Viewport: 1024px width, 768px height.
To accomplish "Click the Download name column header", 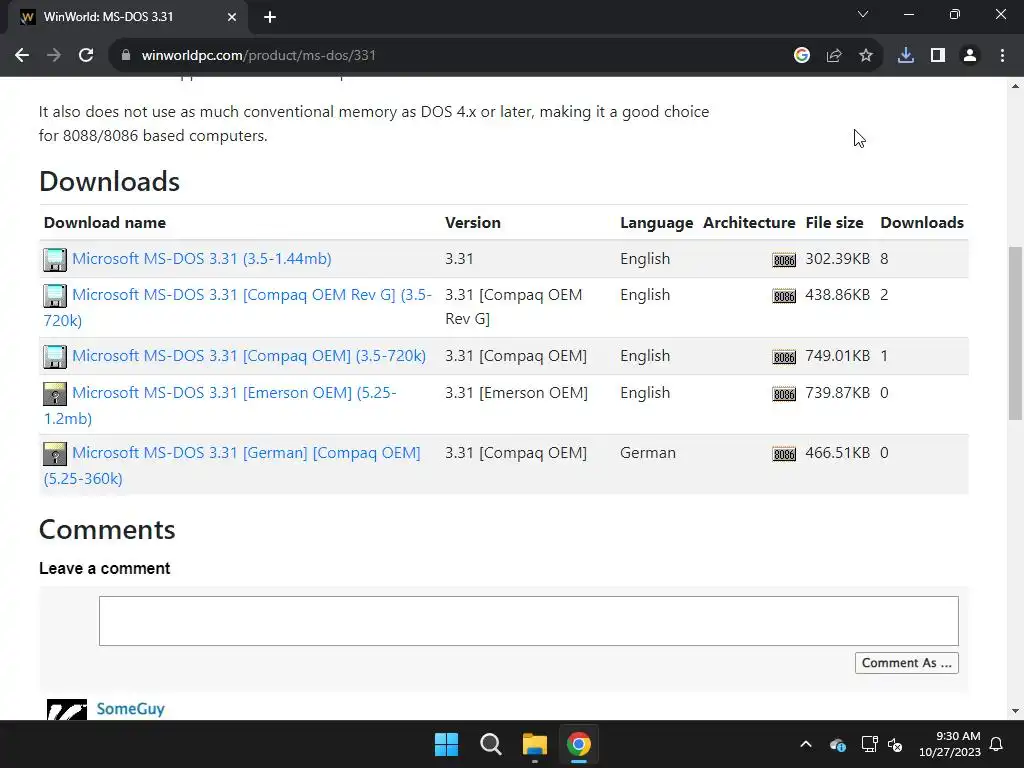I will point(104,223).
